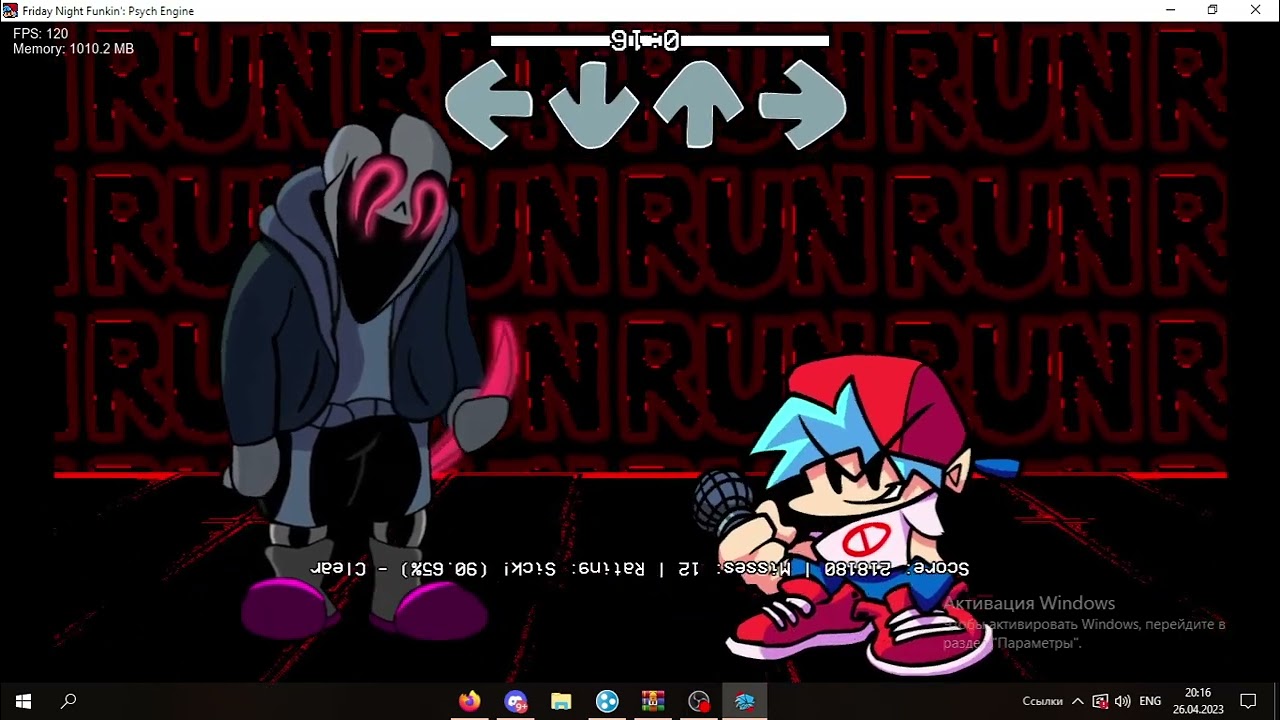Open Discord from the taskbar
1280x720 pixels.
click(515, 701)
